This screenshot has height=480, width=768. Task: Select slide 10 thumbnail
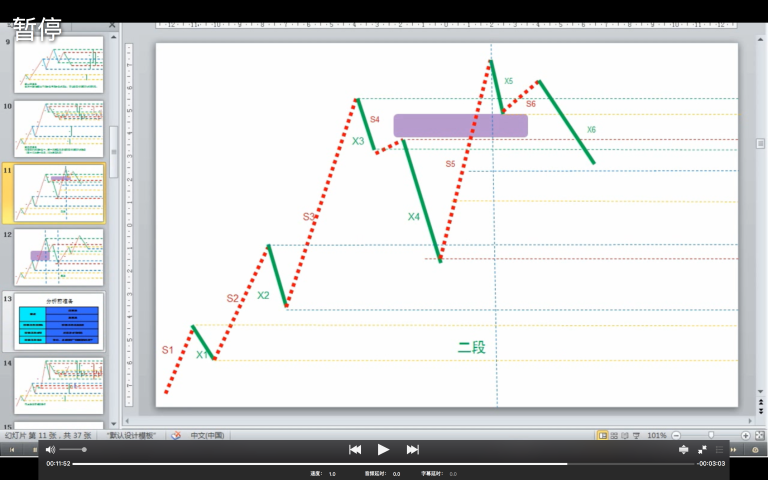click(x=59, y=129)
